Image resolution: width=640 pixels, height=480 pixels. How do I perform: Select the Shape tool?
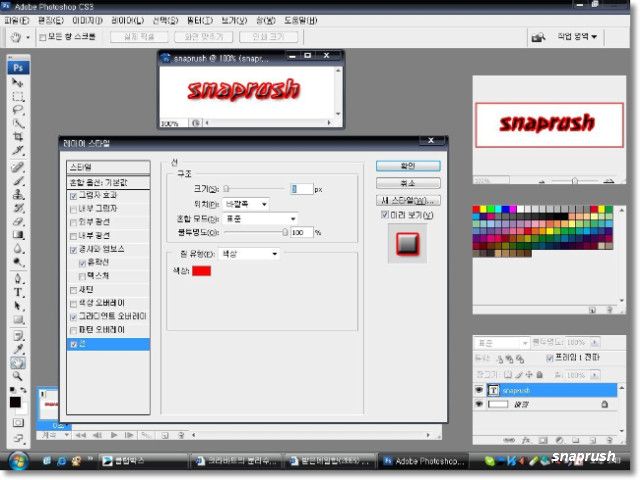click(x=18, y=319)
